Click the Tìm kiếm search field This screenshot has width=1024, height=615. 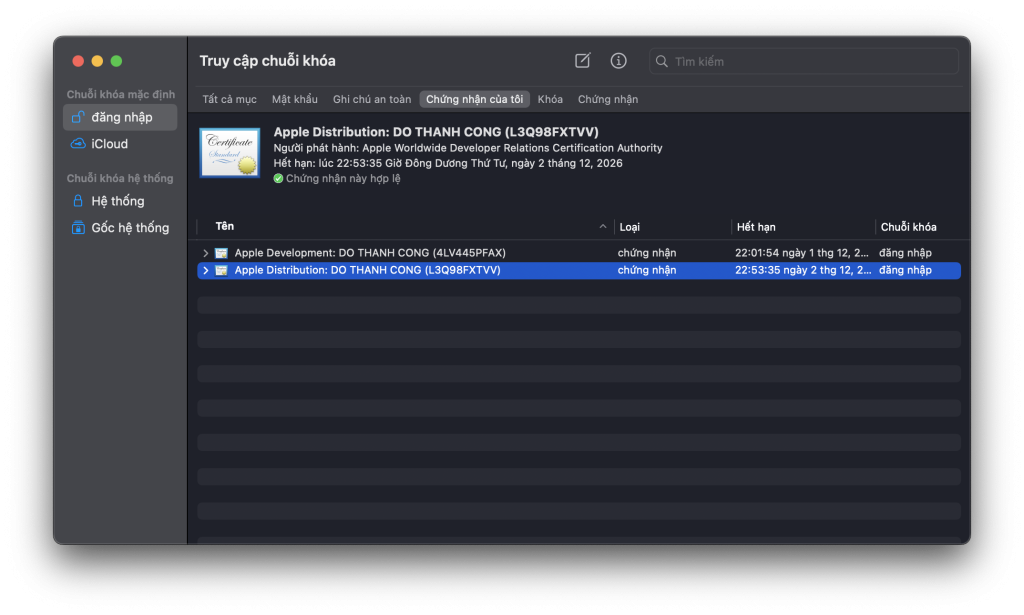(x=810, y=61)
